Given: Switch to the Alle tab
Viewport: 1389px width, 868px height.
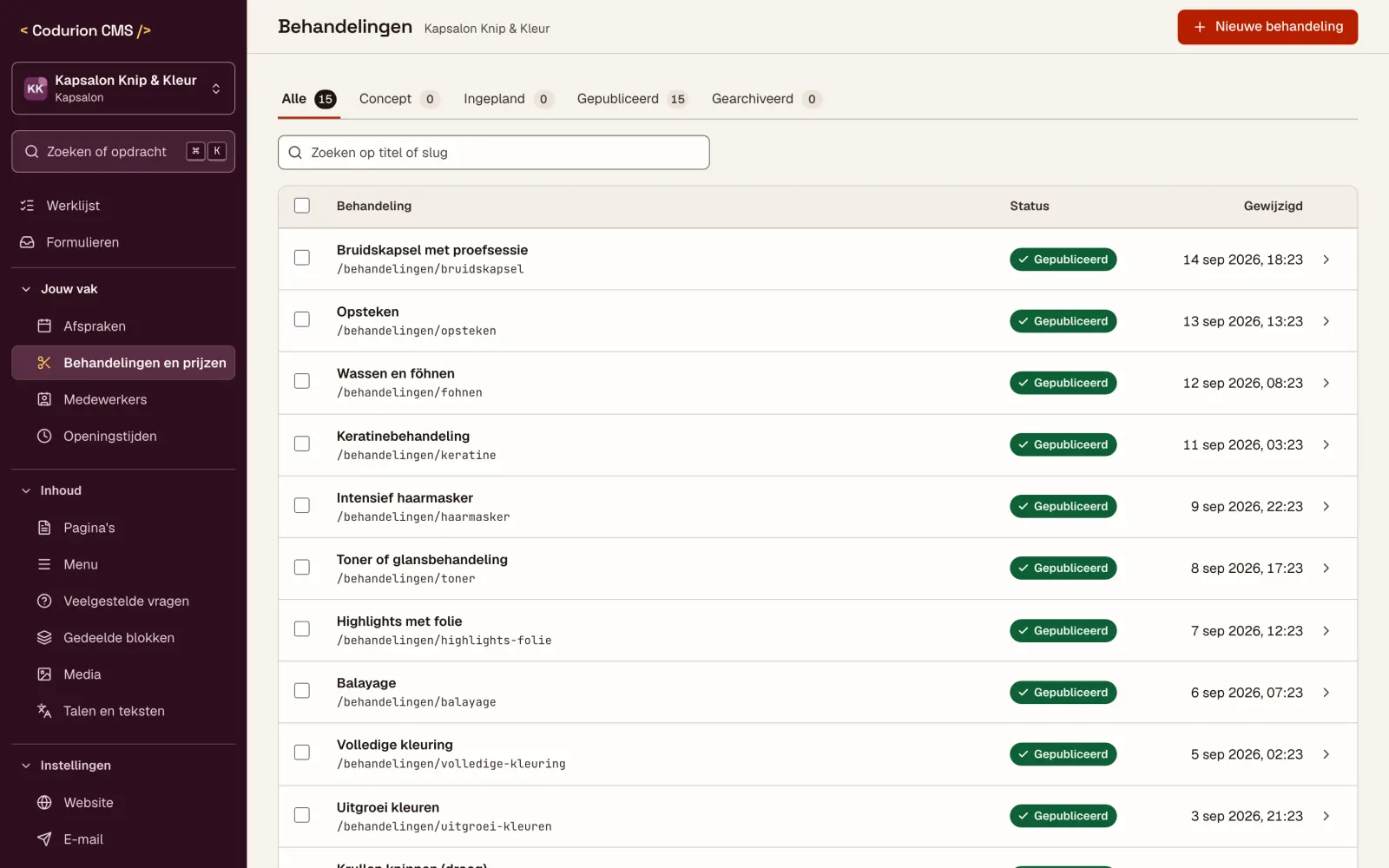Looking at the screenshot, I should click(x=308, y=99).
